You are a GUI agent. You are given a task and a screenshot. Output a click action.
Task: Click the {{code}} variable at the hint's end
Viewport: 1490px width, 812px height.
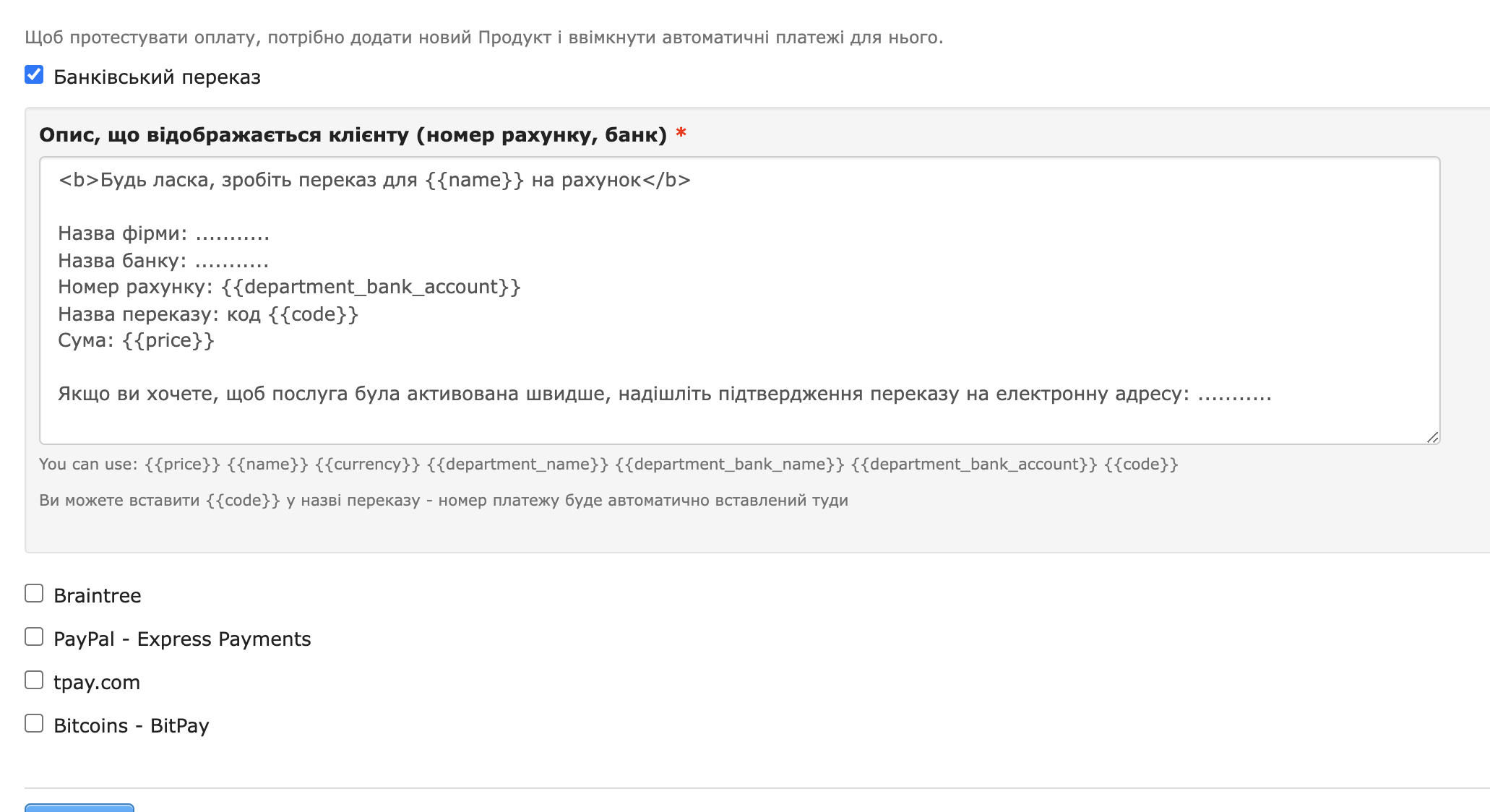(x=1142, y=464)
